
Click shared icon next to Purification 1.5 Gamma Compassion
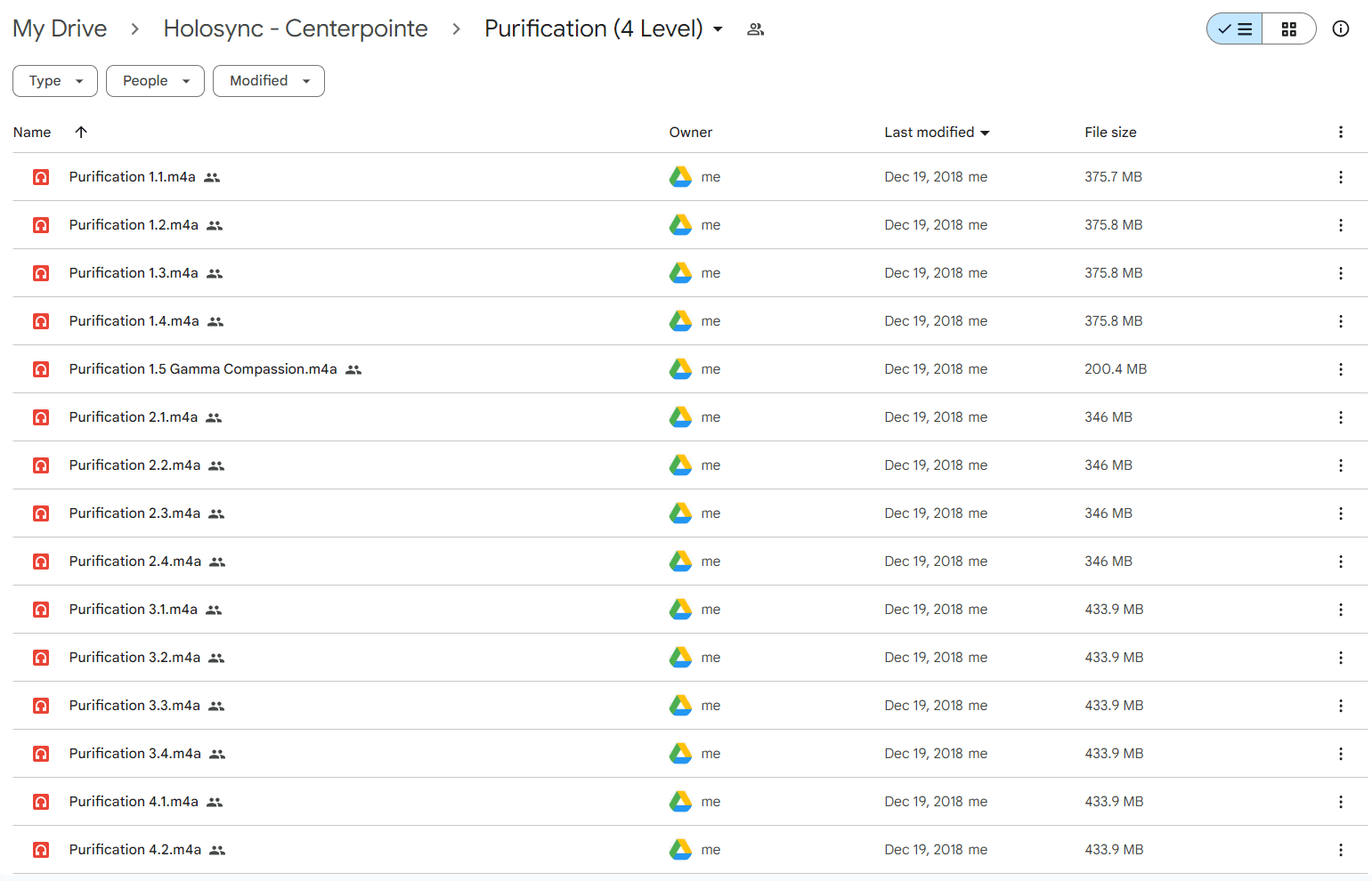(x=353, y=370)
